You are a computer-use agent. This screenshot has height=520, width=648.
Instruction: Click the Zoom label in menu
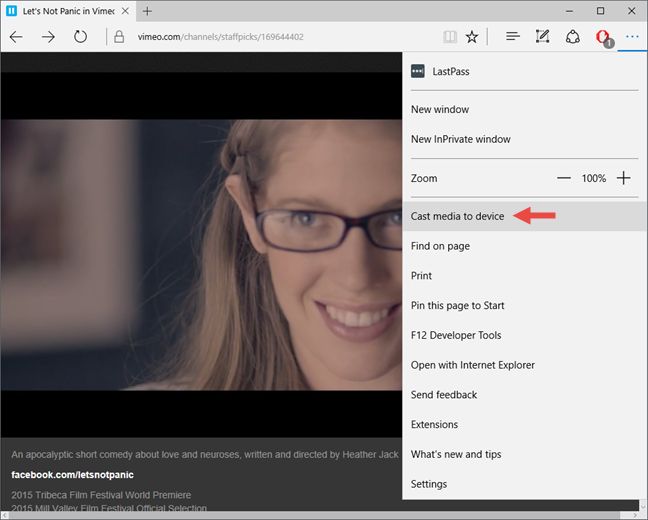[x=424, y=179]
